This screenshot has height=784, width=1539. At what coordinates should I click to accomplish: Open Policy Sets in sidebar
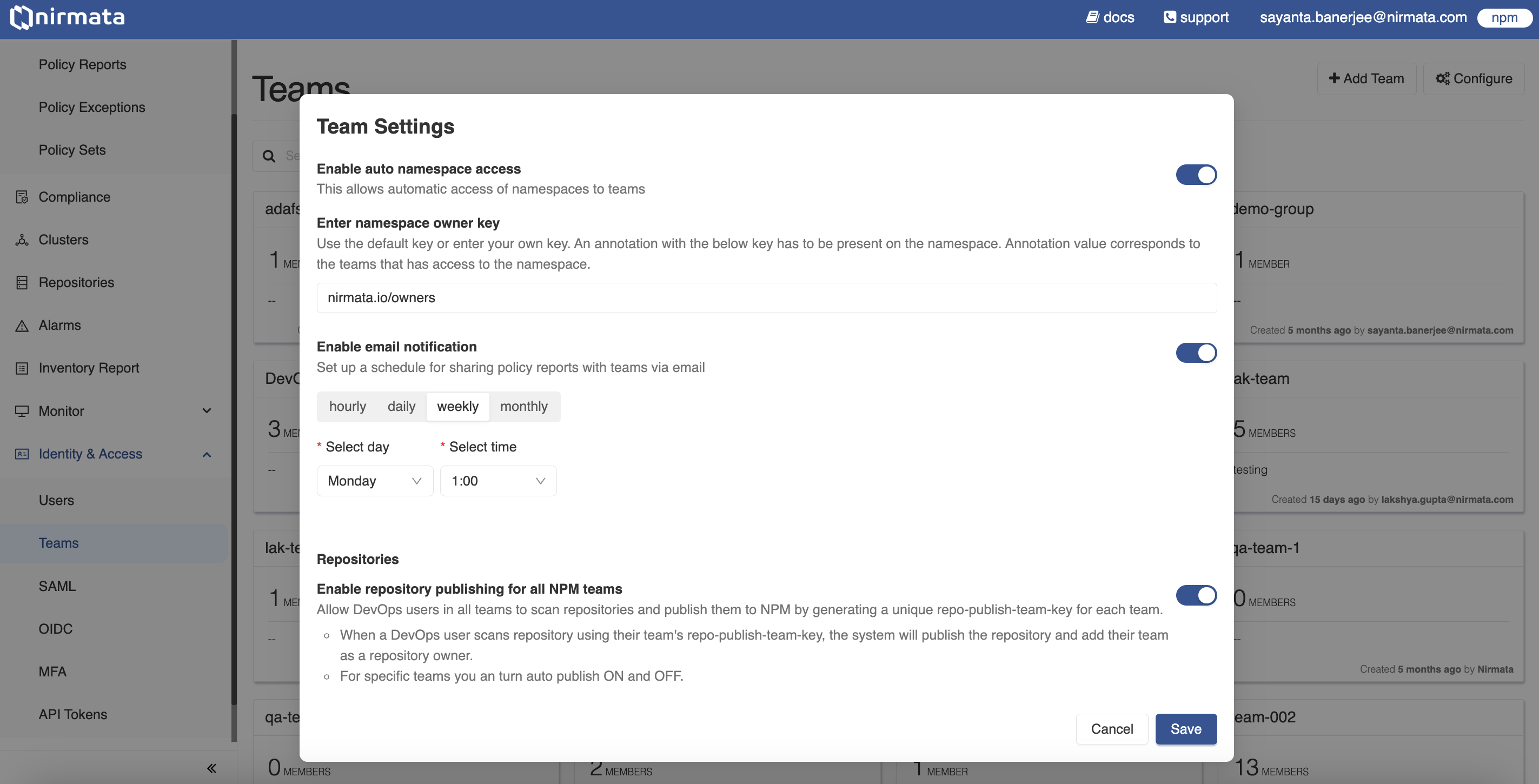coord(72,150)
